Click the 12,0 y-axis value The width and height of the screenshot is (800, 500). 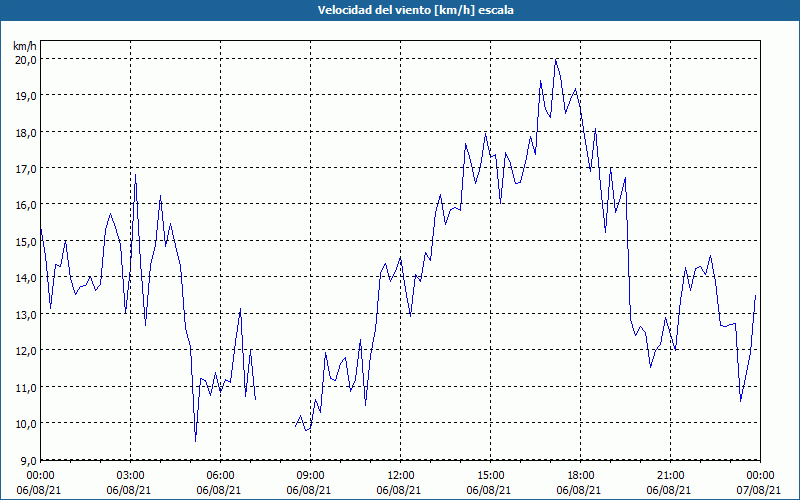click(x=26, y=351)
